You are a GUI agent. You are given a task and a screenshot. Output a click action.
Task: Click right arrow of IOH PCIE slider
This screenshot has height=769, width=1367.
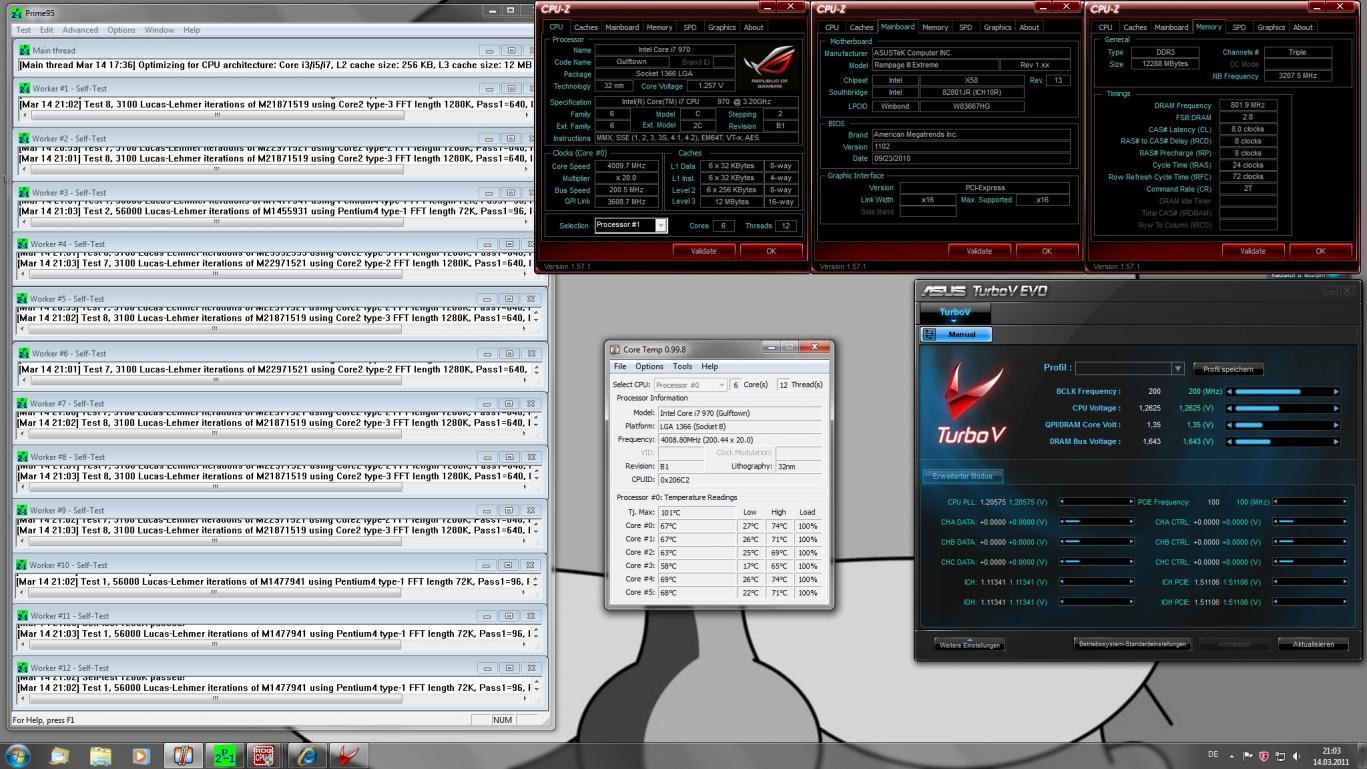(x=1344, y=602)
